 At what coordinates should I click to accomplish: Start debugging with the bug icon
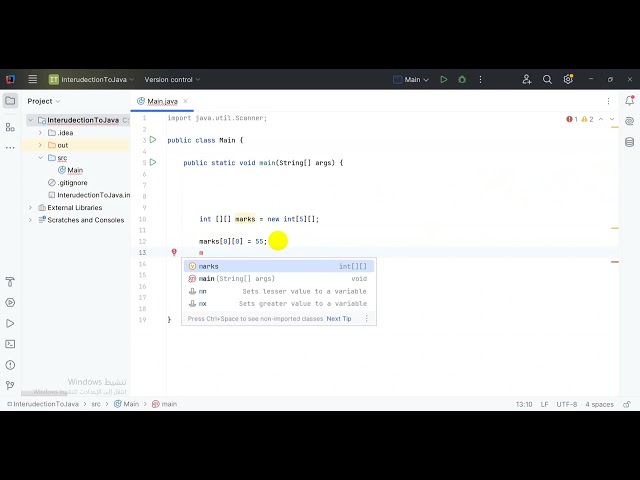[462, 79]
